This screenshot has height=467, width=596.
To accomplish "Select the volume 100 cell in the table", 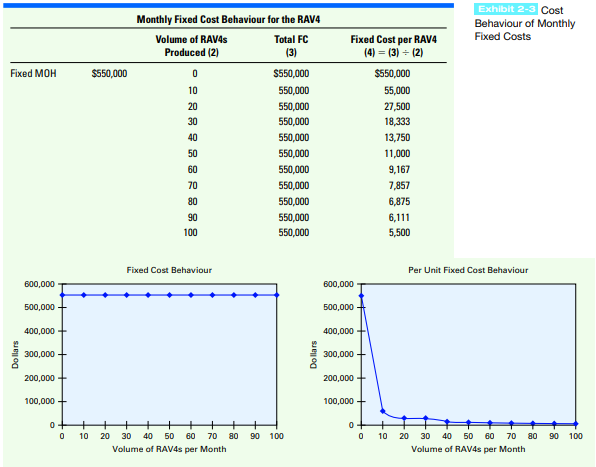I will tap(190, 233).
